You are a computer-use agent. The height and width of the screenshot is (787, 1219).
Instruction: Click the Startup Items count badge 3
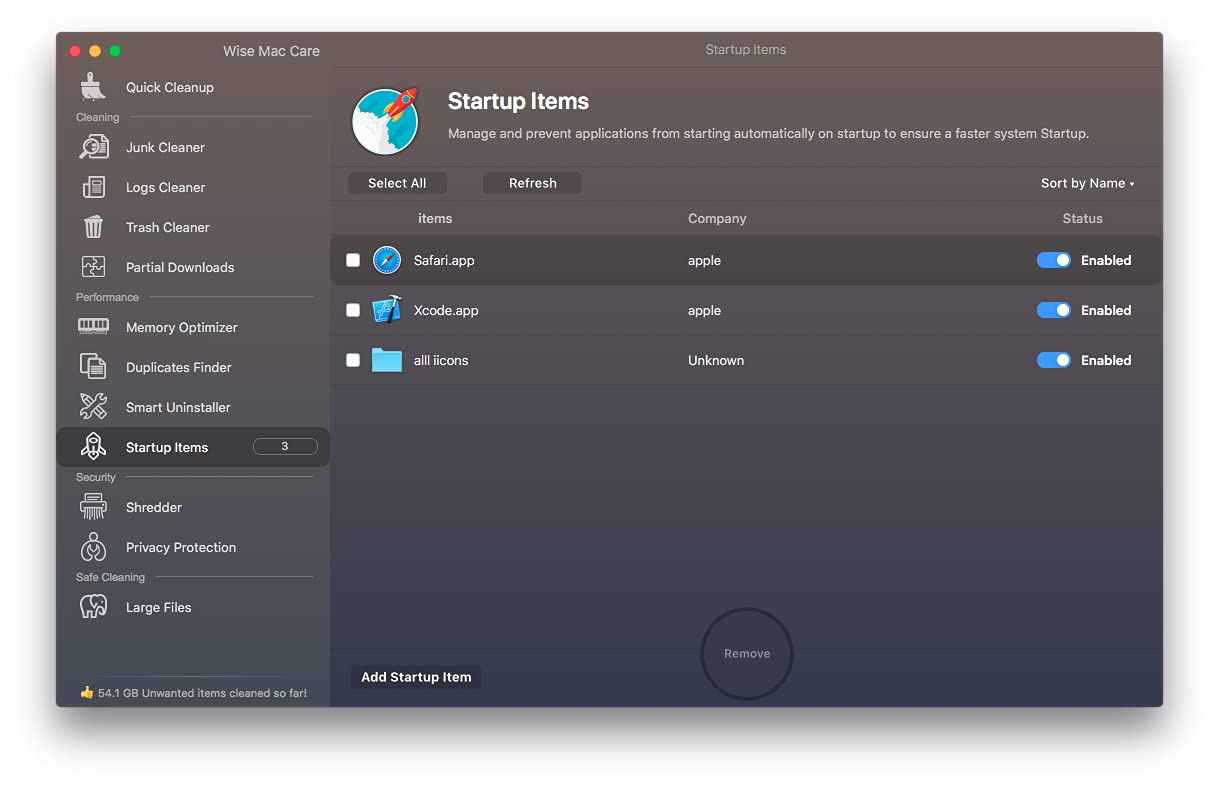coord(285,447)
